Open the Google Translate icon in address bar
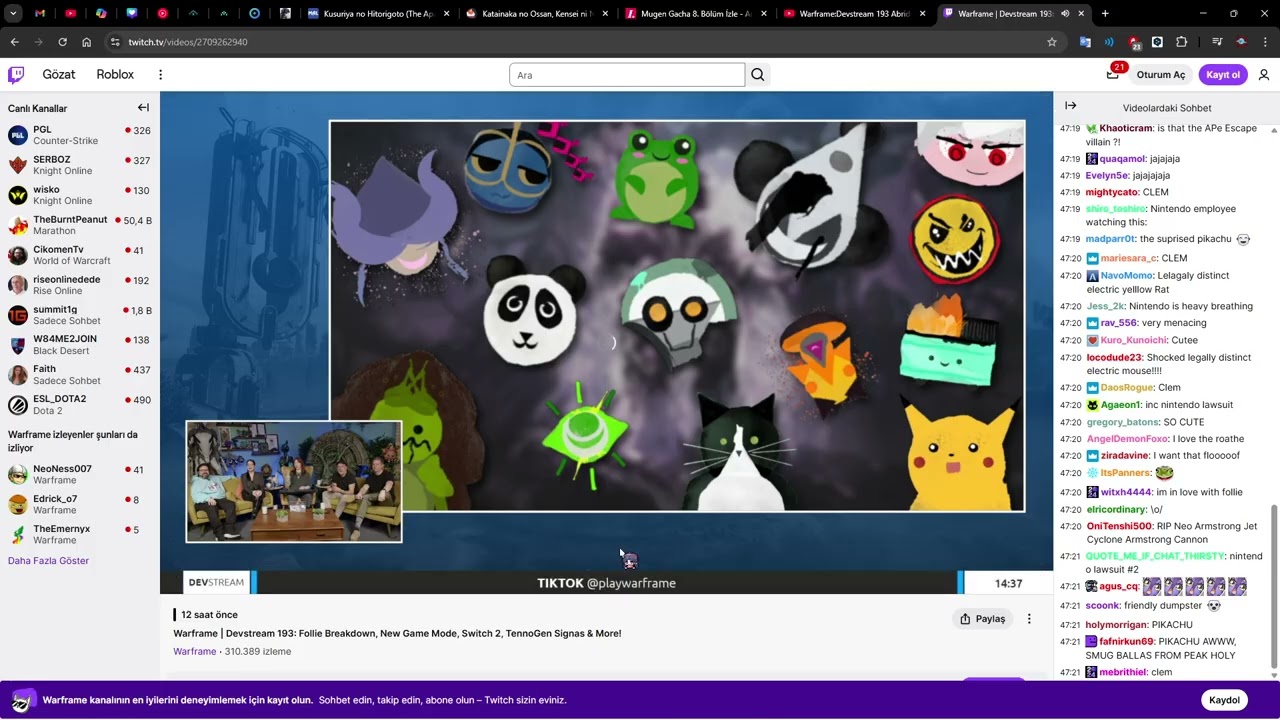Screen dimensions: 1280x720 [1085, 42]
